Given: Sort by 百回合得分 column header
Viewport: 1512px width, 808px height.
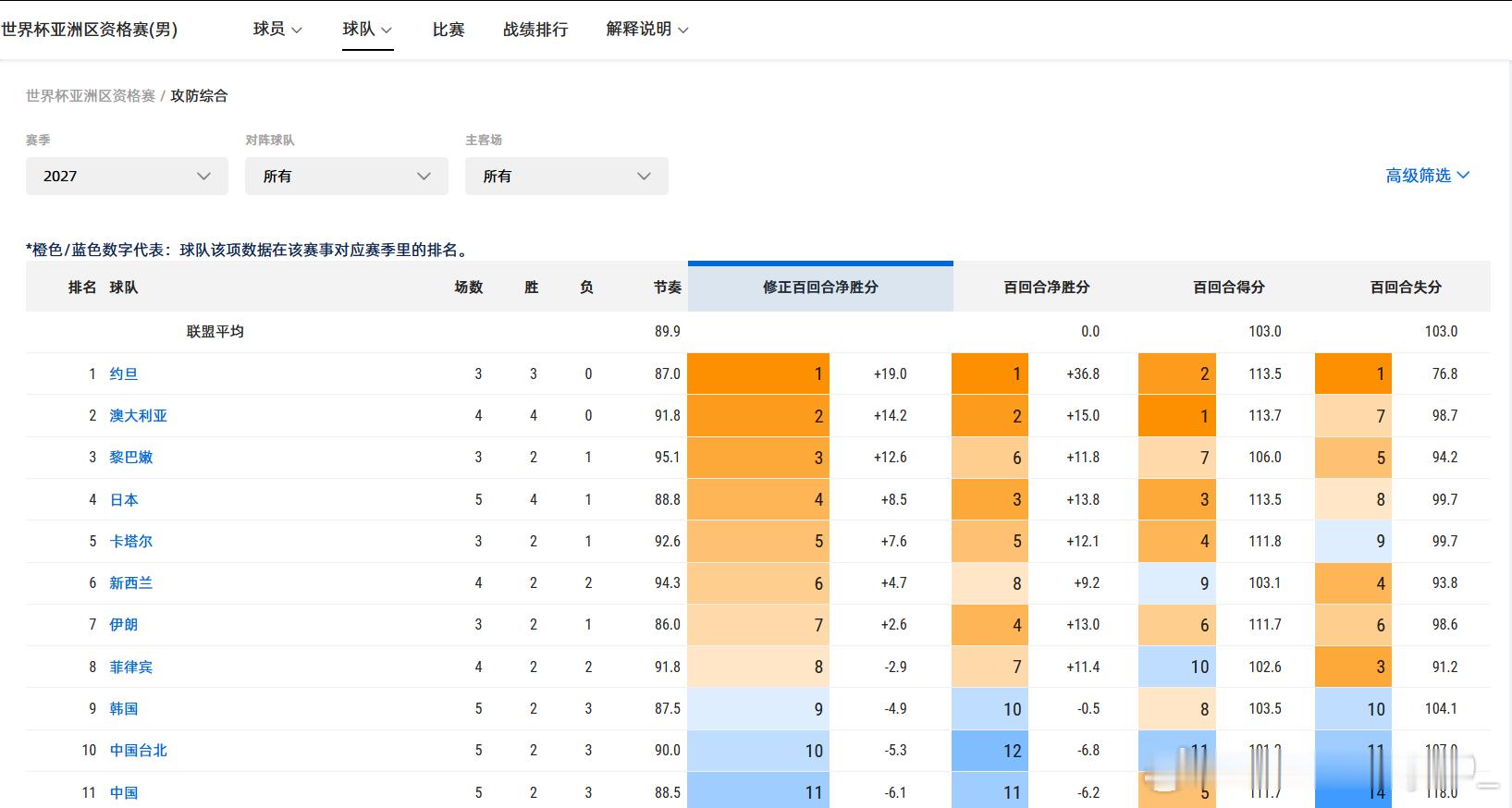Looking at the screenshot, I should point(1229,288).
